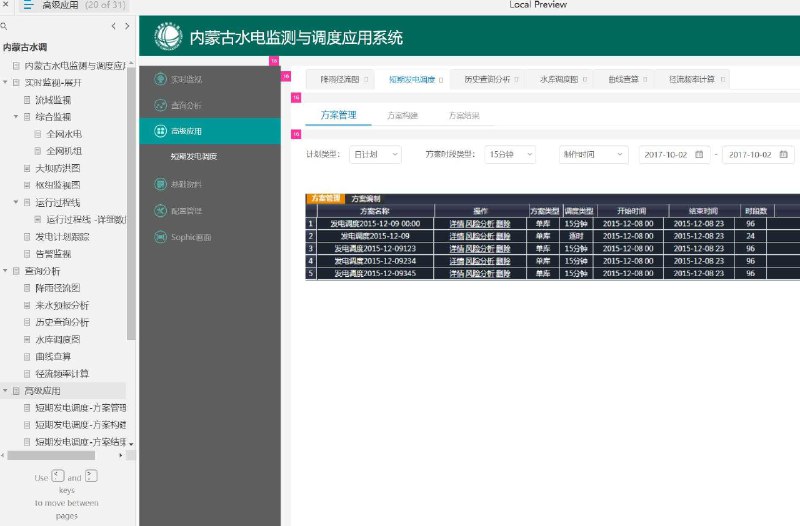Viewport: 800px width, 526px height.
Task: Click the 方案名称 column header
Action: click(375, 211)
